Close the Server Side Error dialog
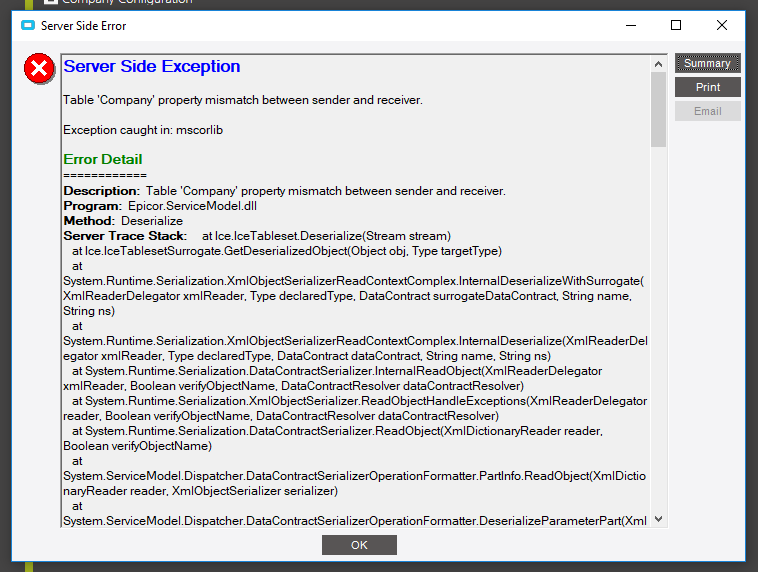Image resolution: width=758 pixels, height=572 pixels. click(x=721, y=25)
